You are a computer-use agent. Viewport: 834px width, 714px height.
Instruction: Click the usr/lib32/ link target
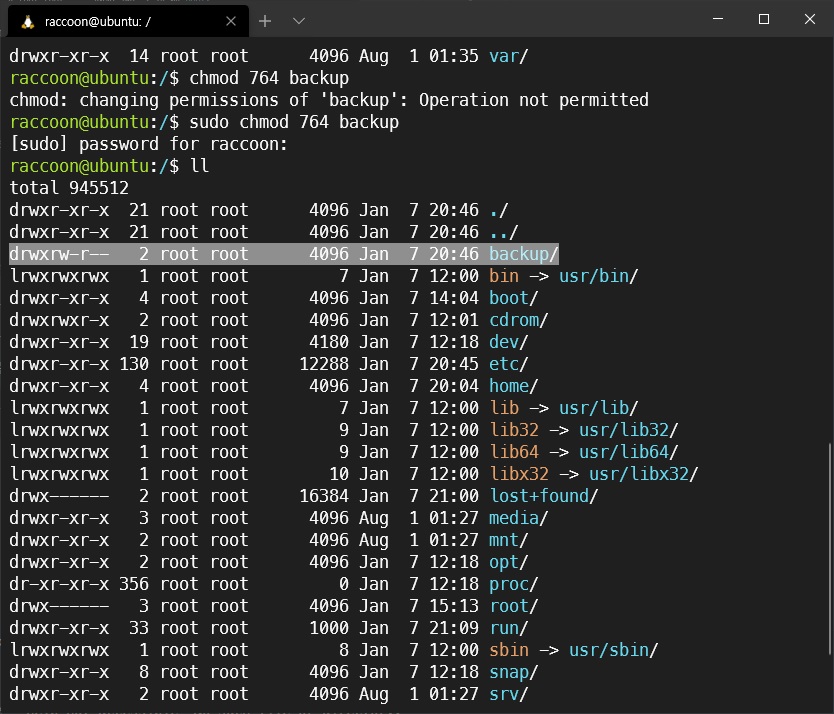(628, 430)
